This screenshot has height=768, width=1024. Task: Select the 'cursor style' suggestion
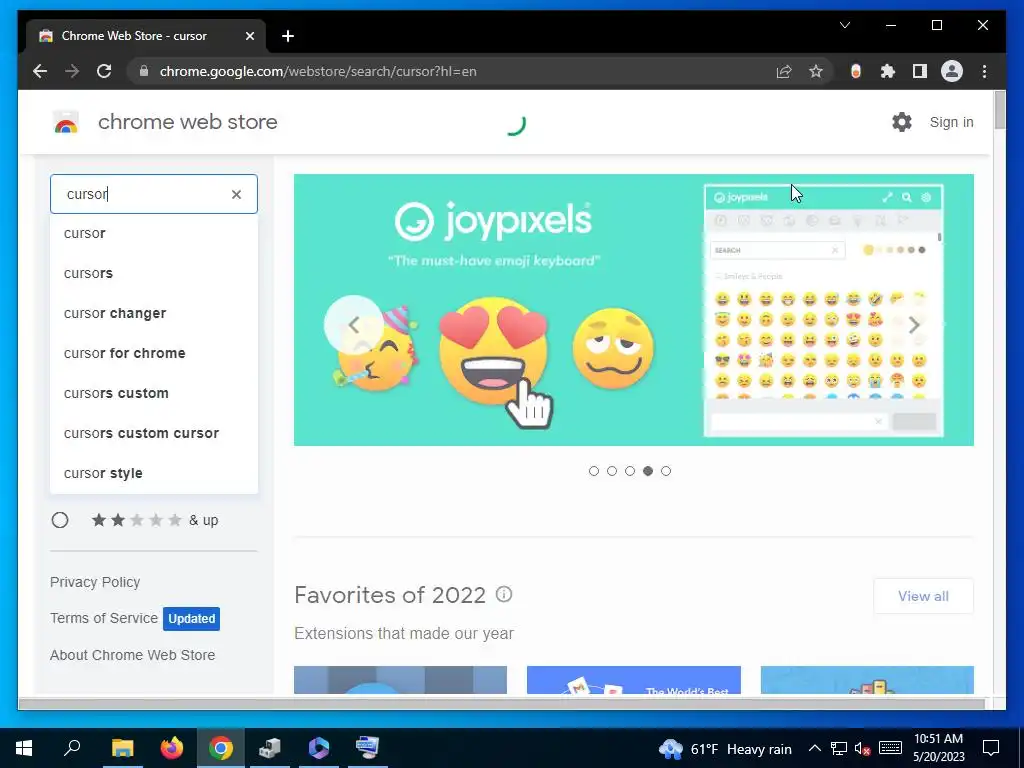154,473
